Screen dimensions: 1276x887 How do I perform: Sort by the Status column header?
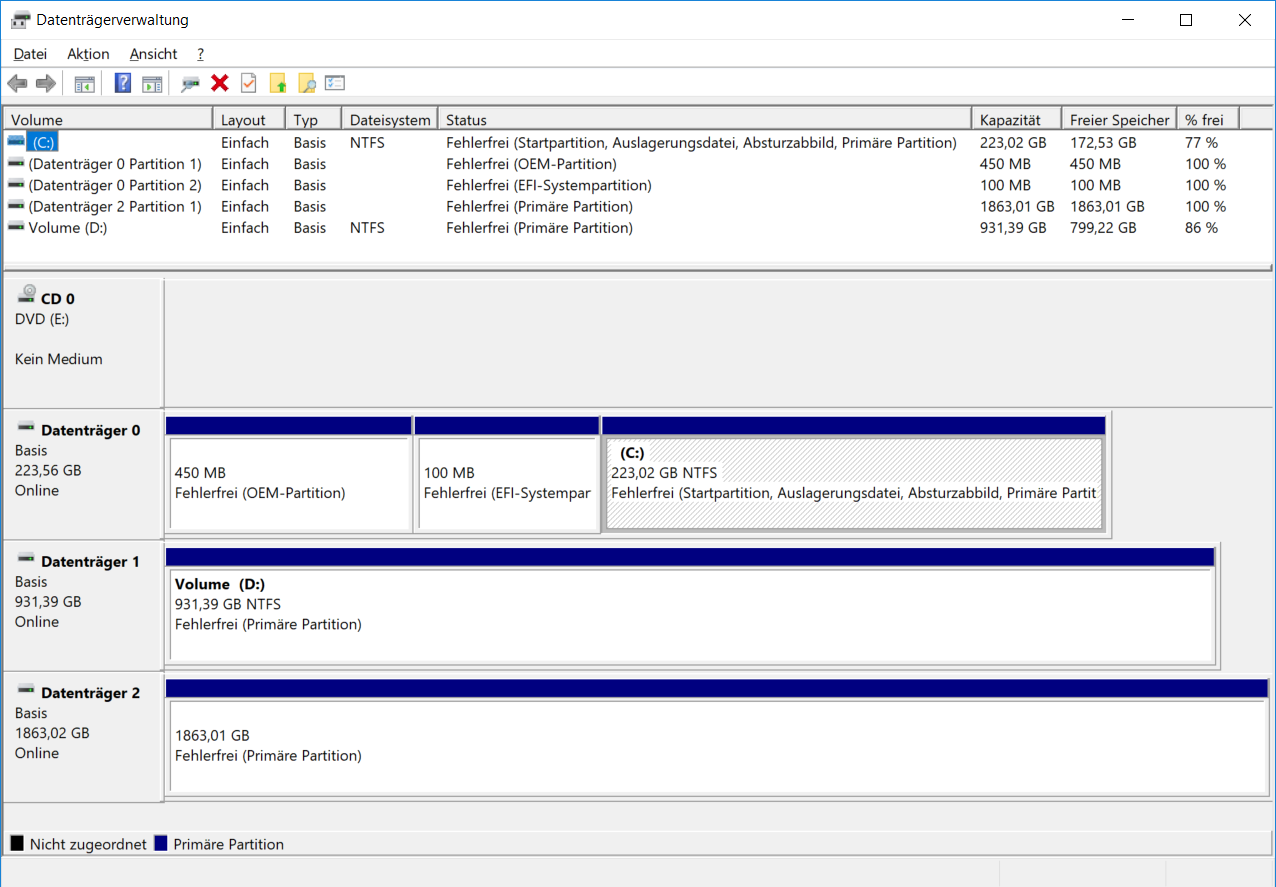click(705, 119)
